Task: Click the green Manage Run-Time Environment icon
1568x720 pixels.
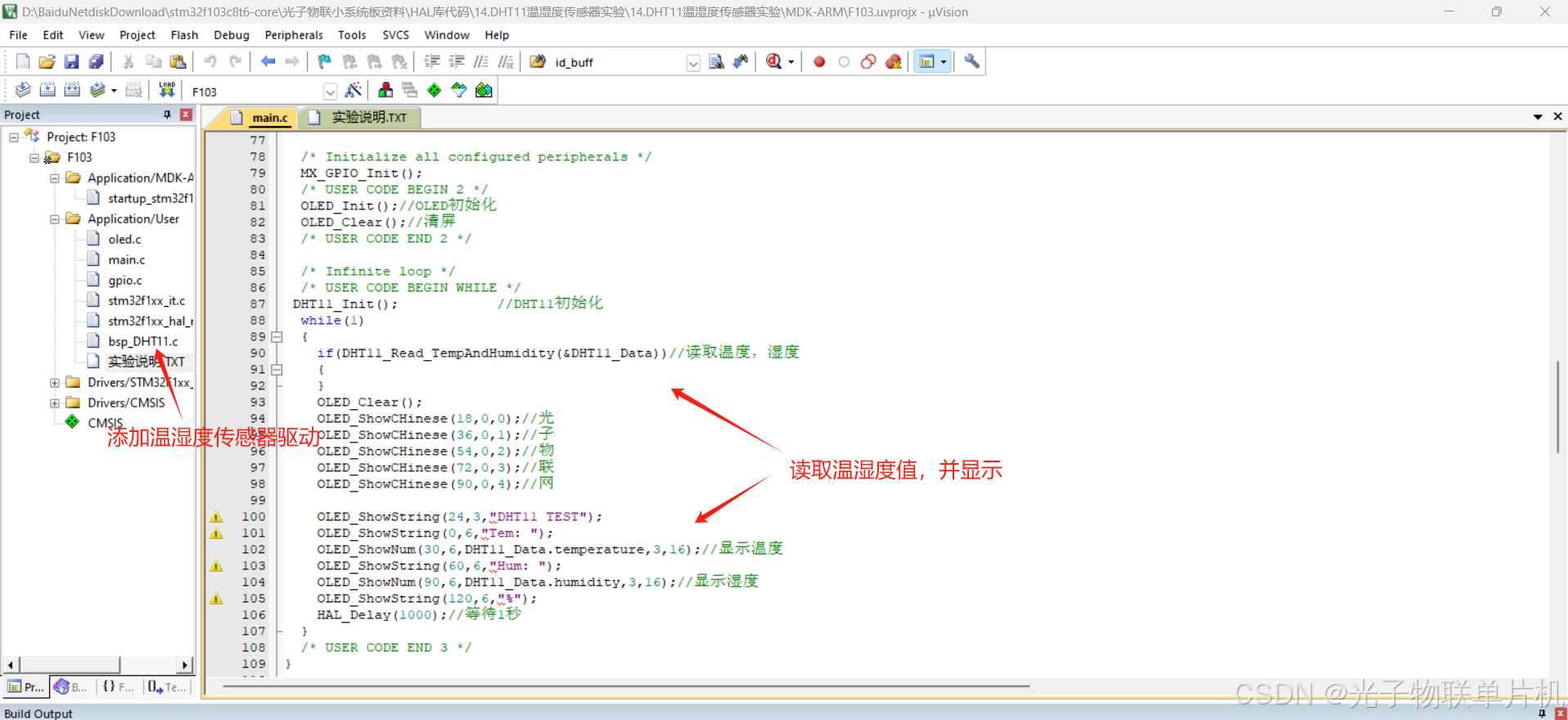Action: (x=435, y=90)
